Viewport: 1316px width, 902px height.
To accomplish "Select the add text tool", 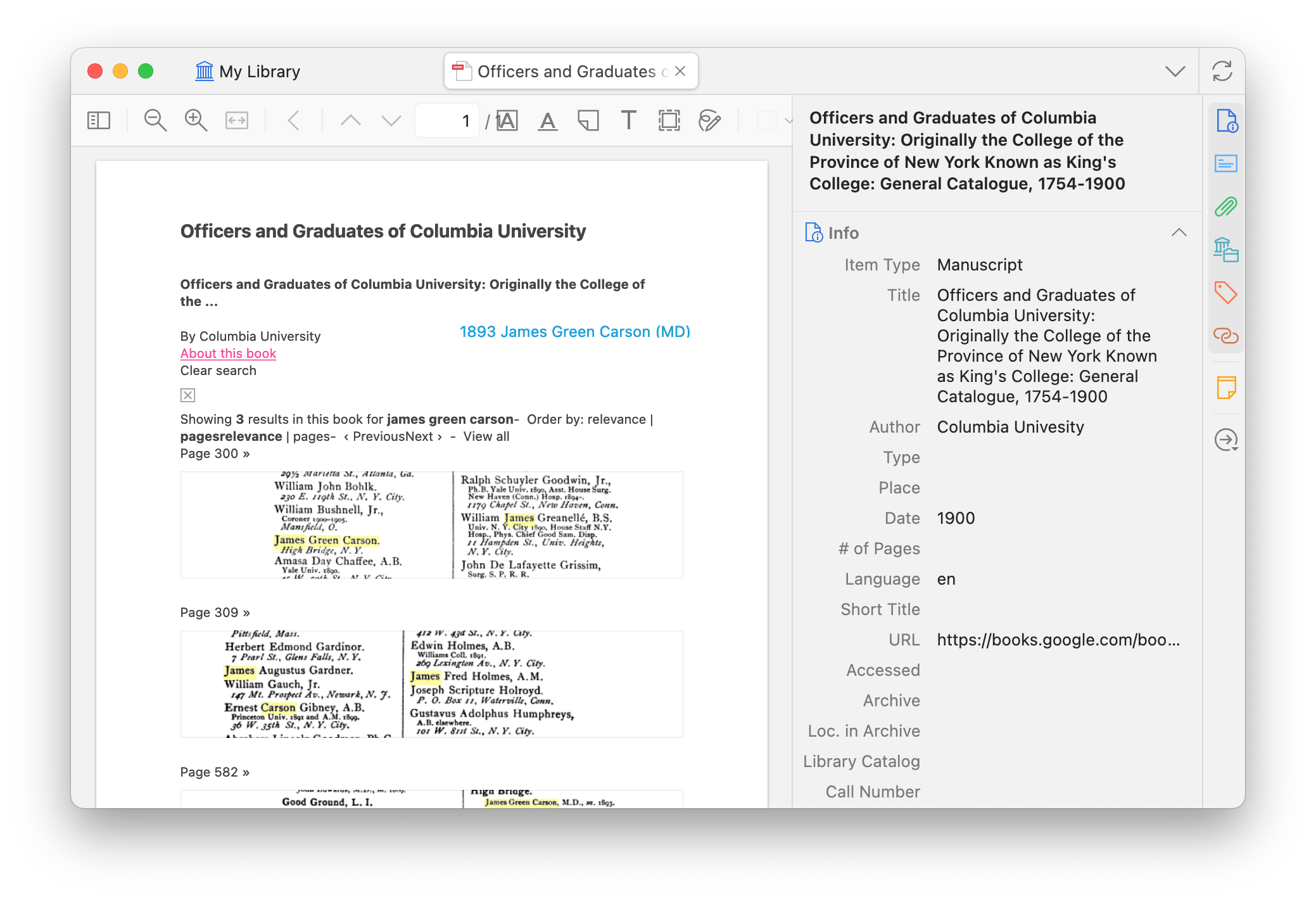I will [628, 120].
